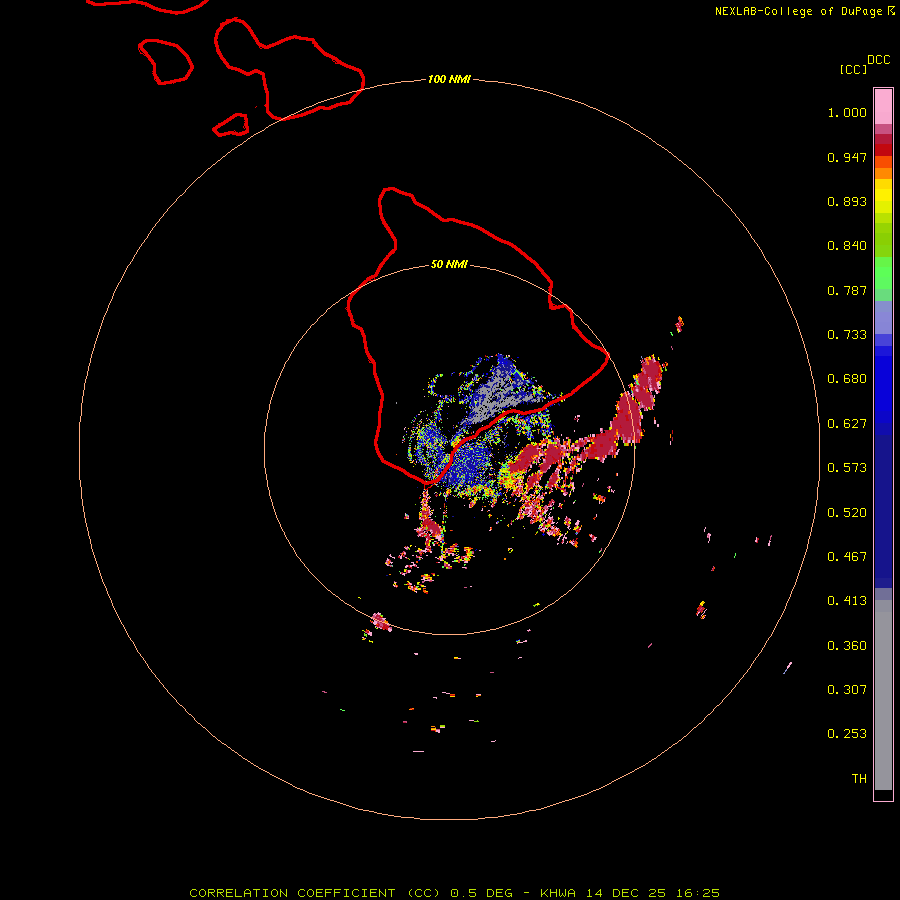Click the 0.253 color scale value
900x900 pixels.
(x=847, y=734)
